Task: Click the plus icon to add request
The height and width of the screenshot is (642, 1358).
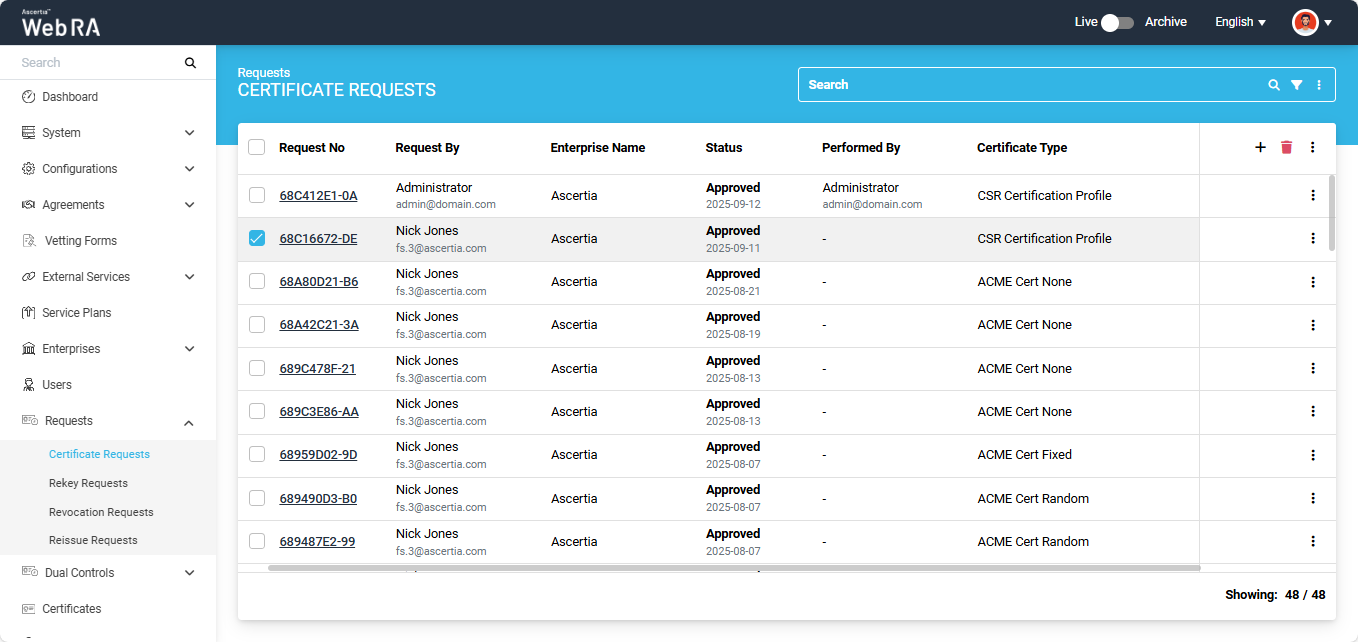Action: 1260,148
